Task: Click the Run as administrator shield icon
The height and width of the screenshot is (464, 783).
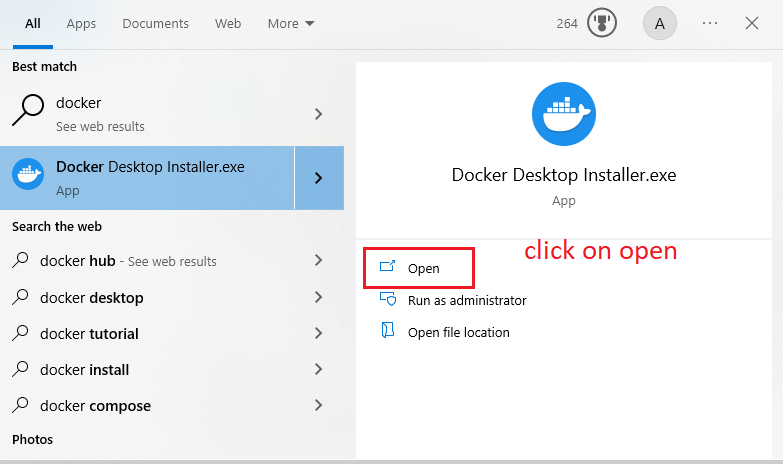Action: [388, 300]
